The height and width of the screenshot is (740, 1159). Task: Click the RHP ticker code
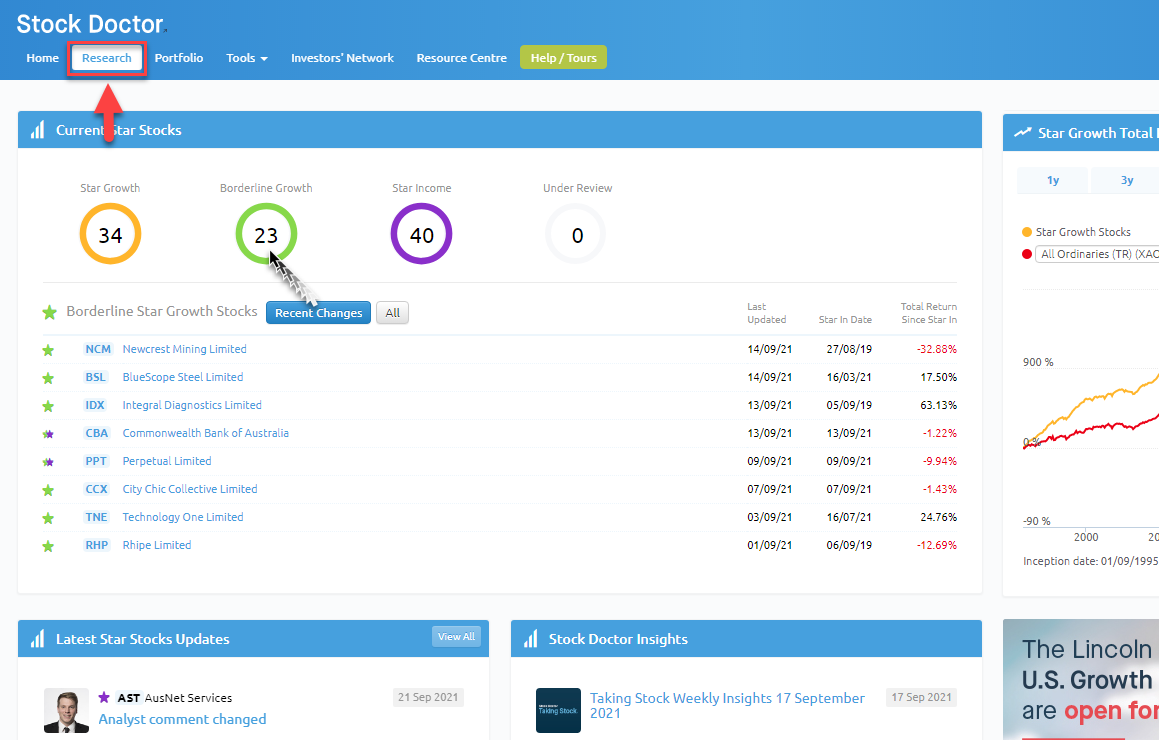point(97,546)
